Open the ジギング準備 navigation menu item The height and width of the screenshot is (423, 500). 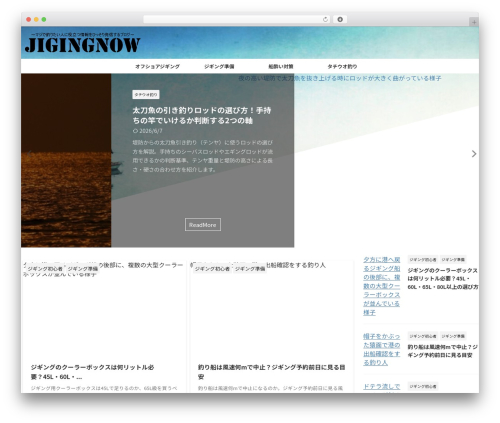219,66
